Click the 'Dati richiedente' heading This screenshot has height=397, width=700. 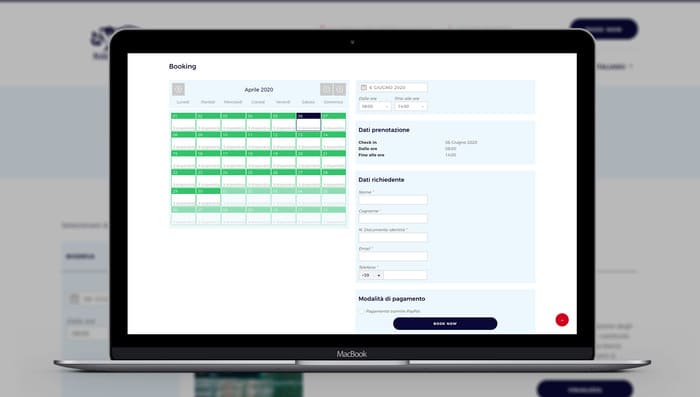click(x=381, y=180)
